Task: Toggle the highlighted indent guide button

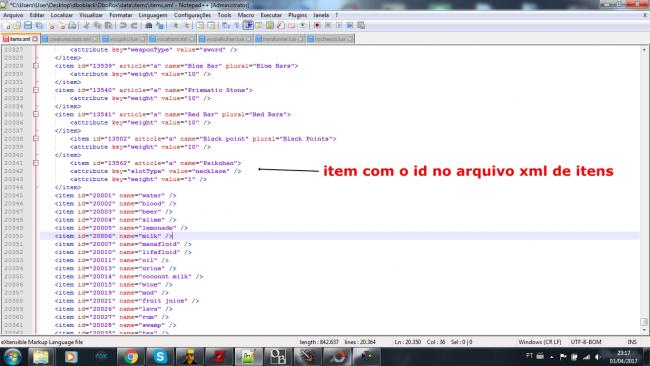Action: 248,26
